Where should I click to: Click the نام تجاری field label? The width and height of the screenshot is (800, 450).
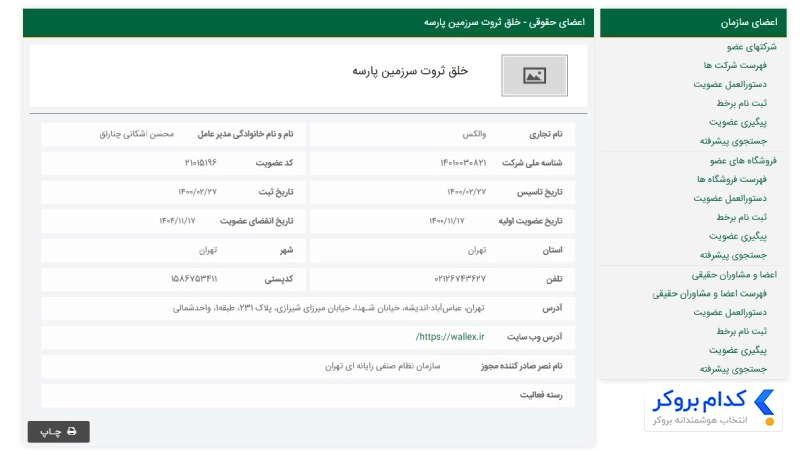click(x=545, y=134)
